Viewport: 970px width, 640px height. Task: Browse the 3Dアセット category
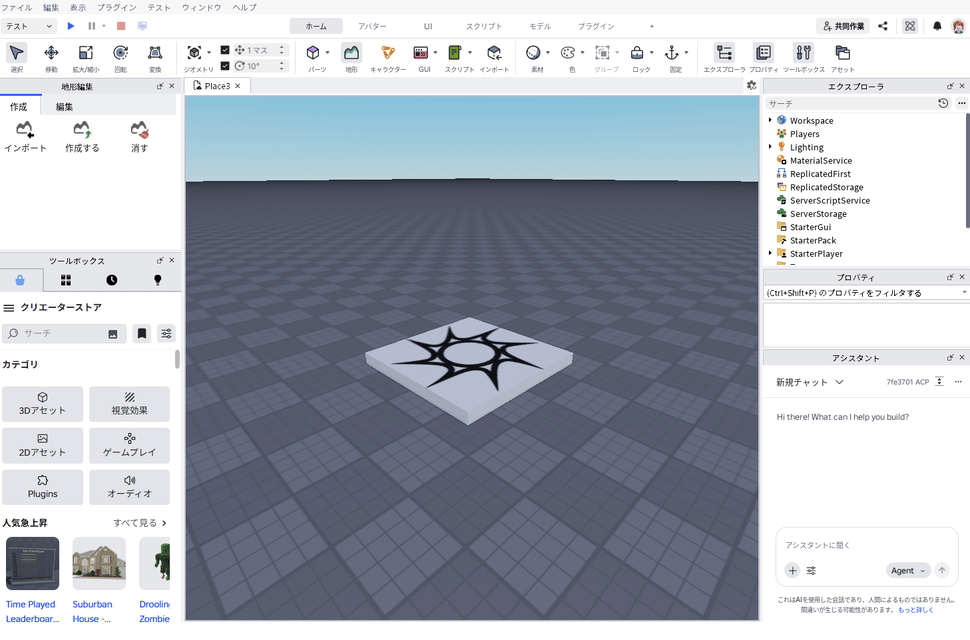42,403
